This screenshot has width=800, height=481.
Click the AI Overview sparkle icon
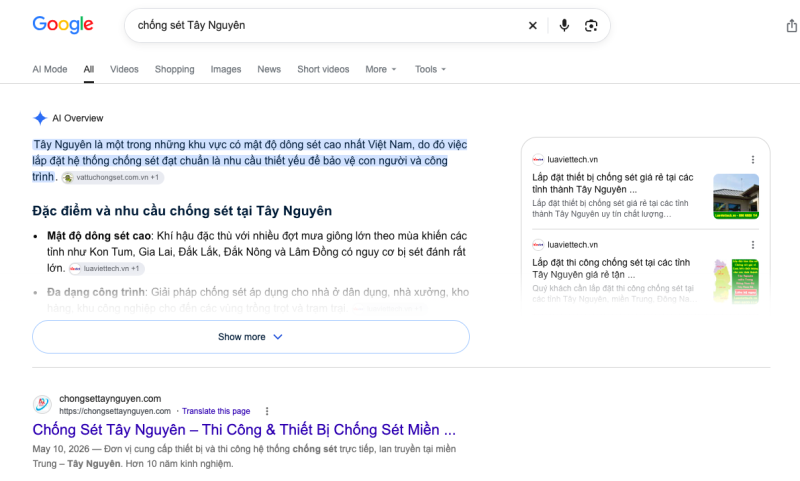point(40,118)
